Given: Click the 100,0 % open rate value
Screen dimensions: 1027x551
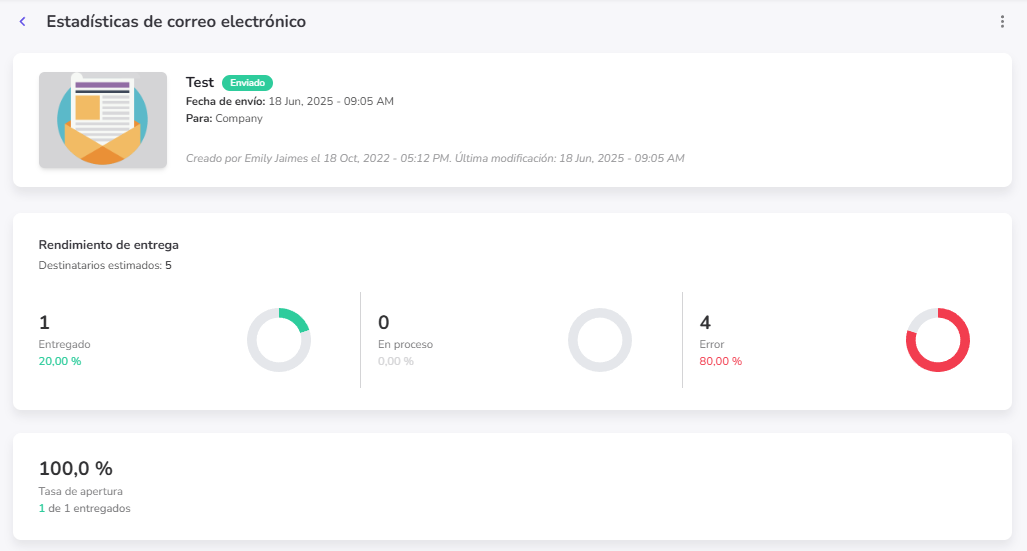Looking at the screenshot, I should [76, 468].
